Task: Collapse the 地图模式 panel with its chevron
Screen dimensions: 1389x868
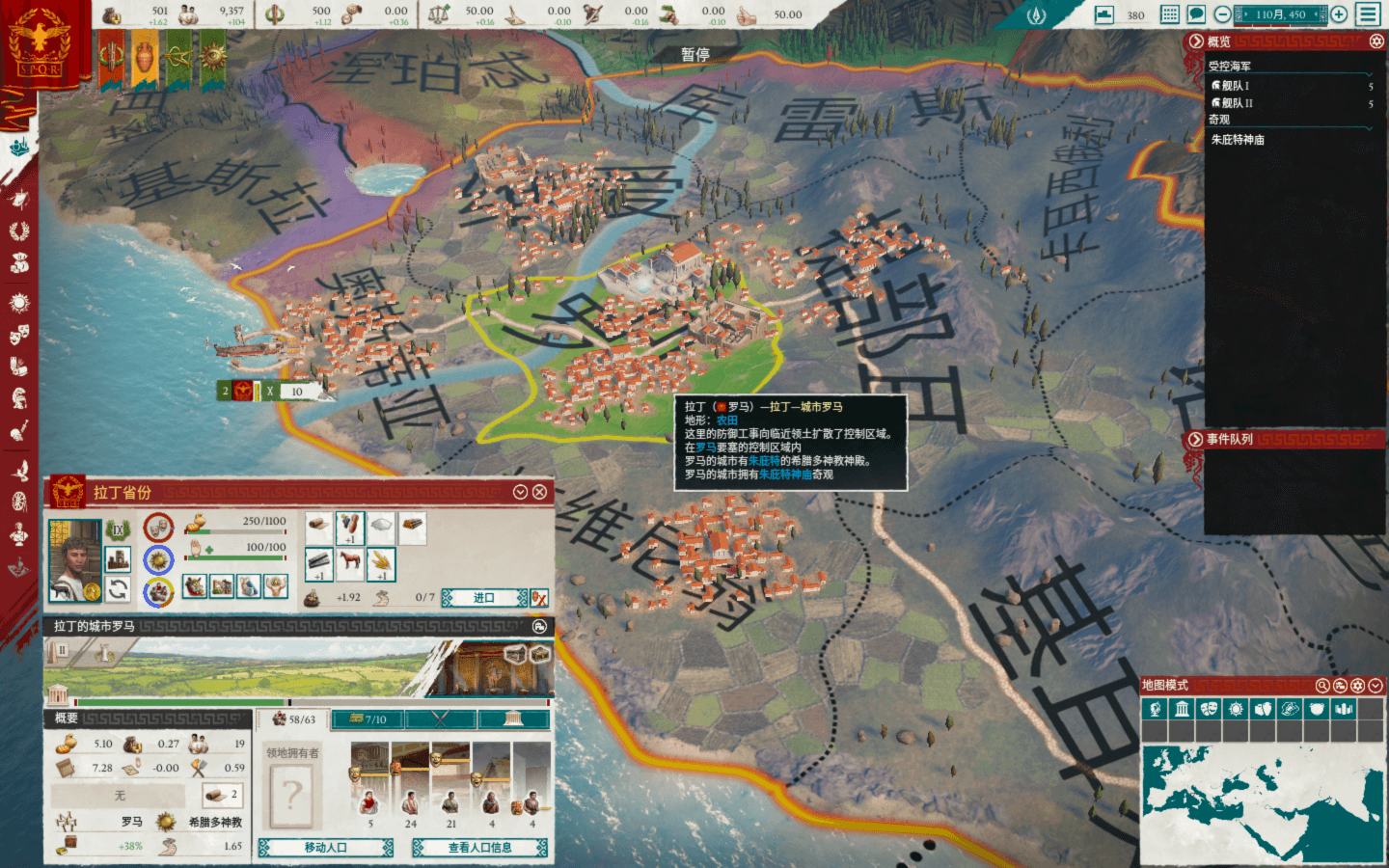Action: tap(1375, 687)
